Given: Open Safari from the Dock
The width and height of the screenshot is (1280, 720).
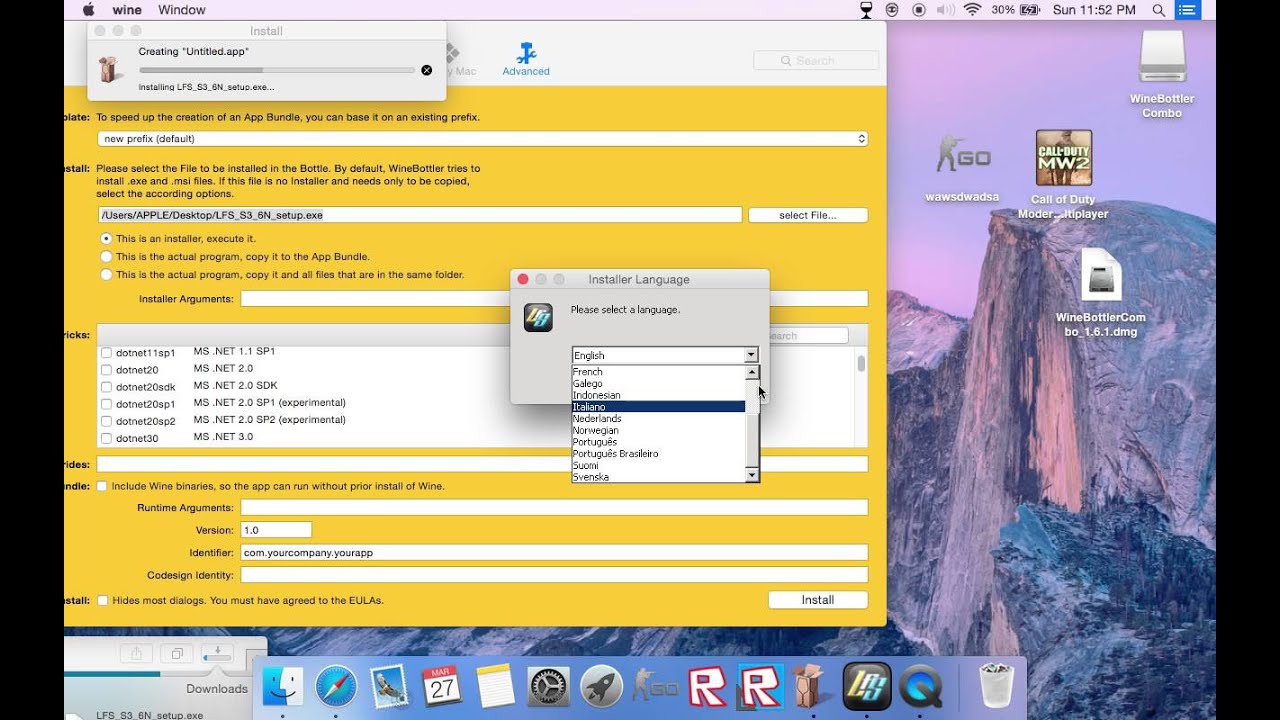Looking at the screenshot, I should point(336,686).
